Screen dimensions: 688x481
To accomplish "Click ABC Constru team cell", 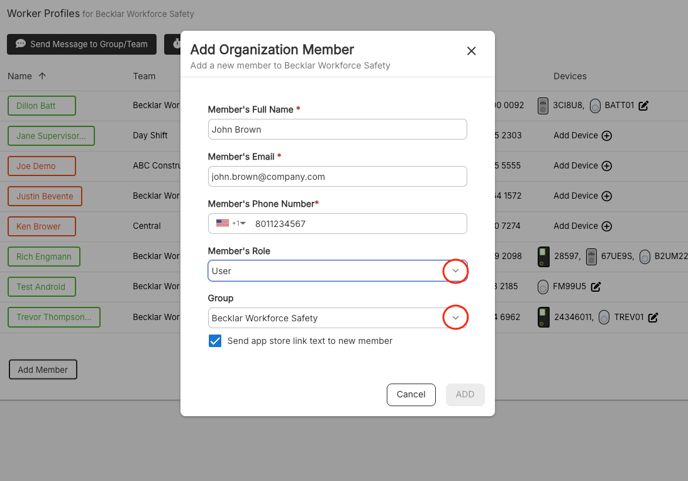I will (x=156, y=166).
